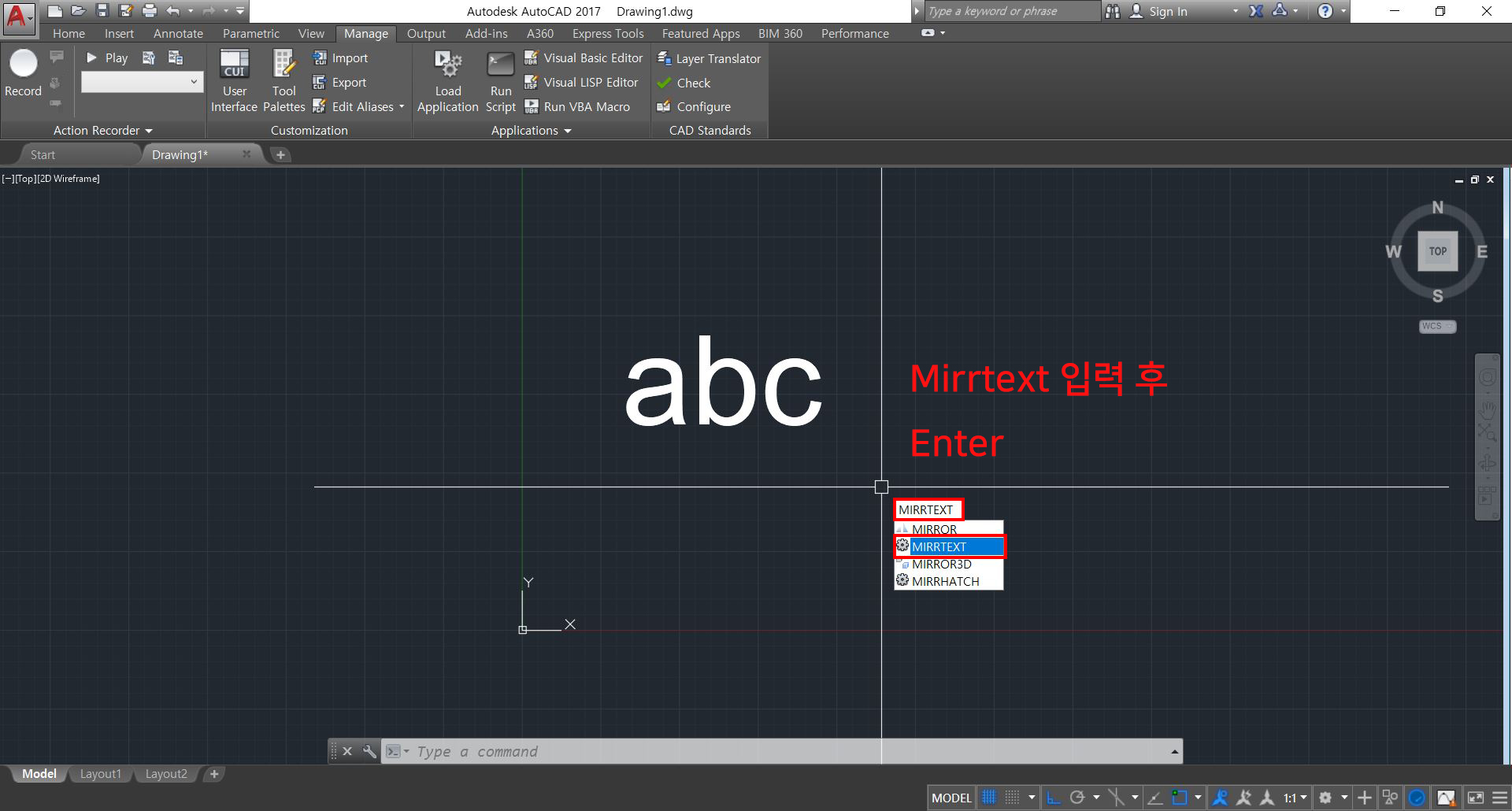Open the action macro name combo box
The height and width of the screenshot is (811, 1512).
(142, 82)
